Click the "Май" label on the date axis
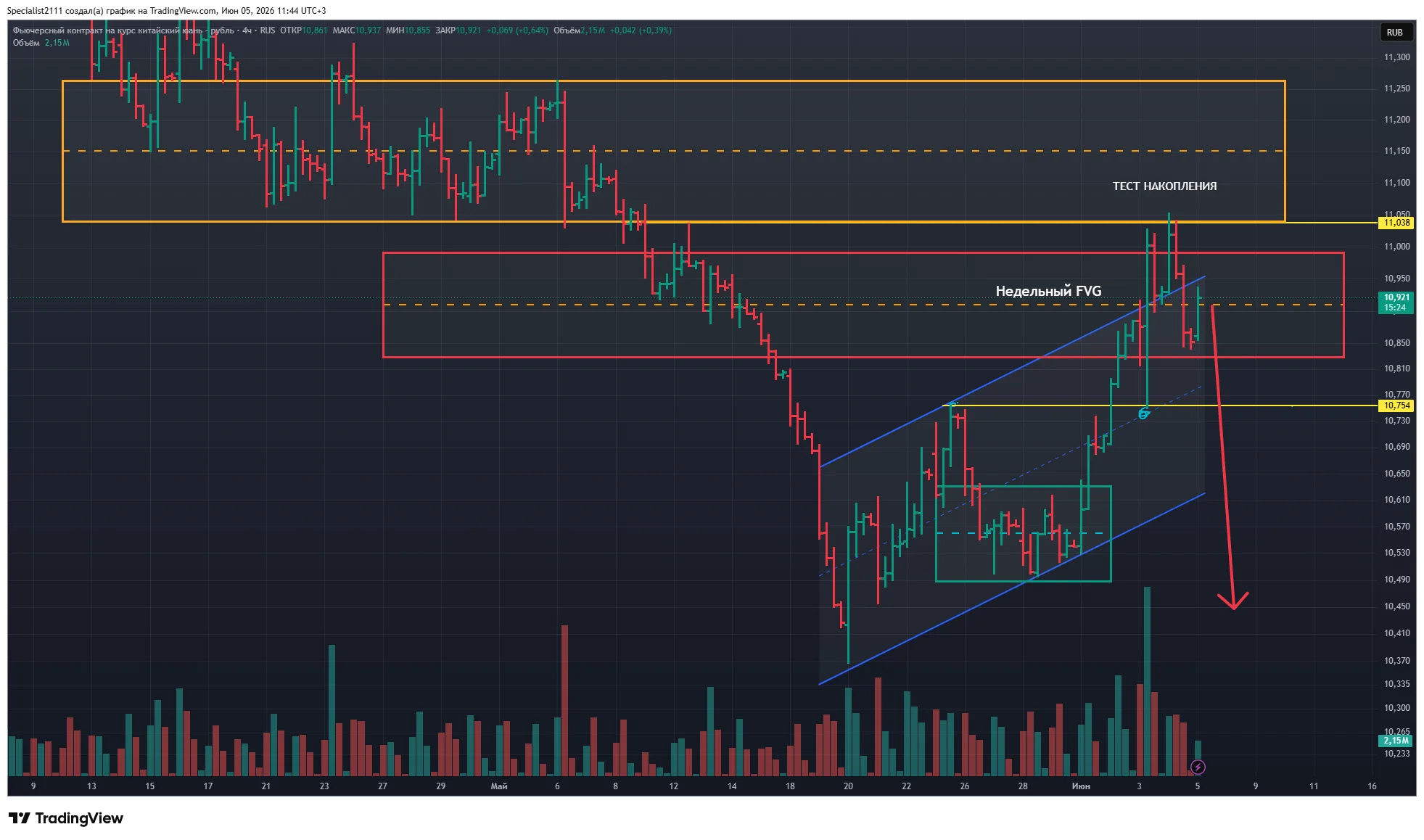1424x840 pixels. coord(499,786)
